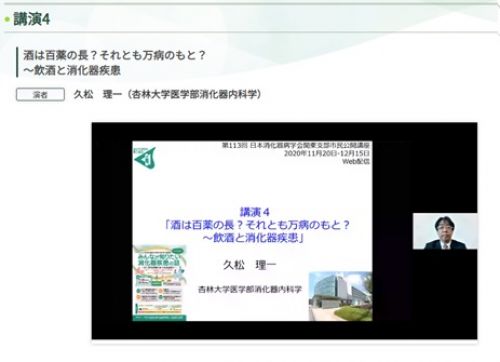Viewport: 500px width, 362px height.
Task: Click the affiliation （杏林大学医学部消化器内科学） beside 演者
Action: (x=194, y=94)
